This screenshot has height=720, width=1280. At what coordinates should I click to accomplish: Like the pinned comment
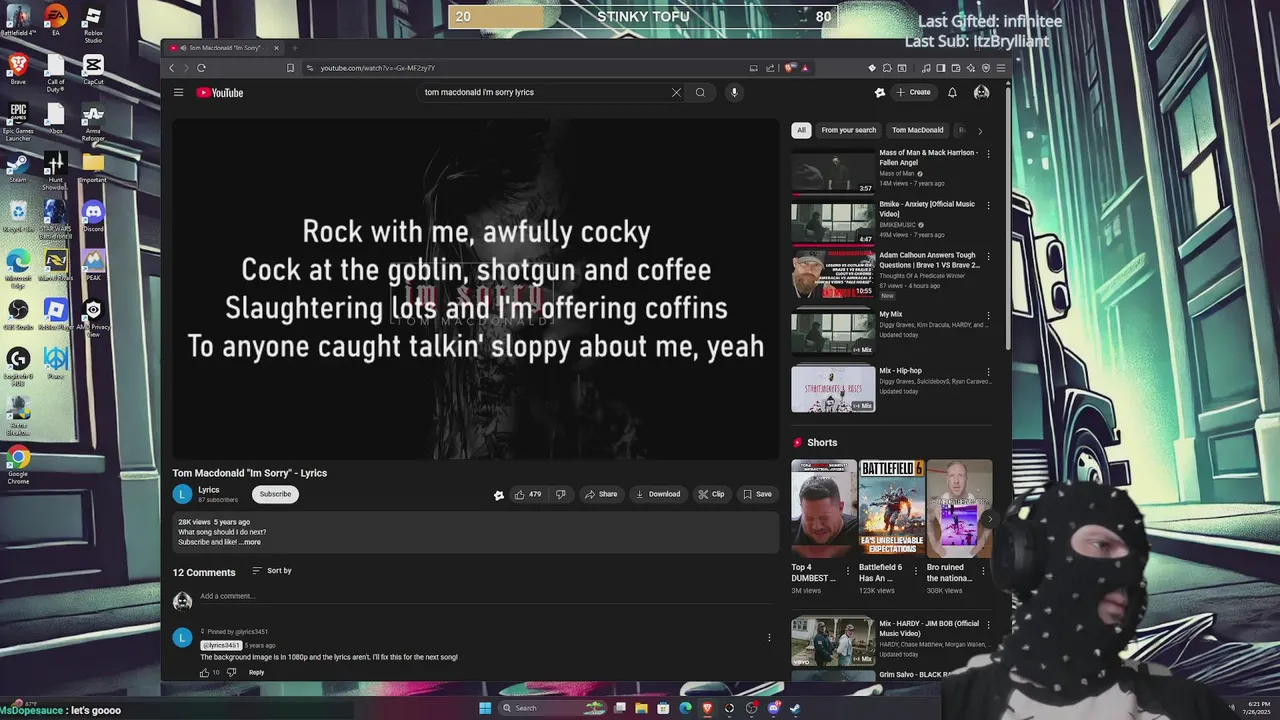(205, 672)
